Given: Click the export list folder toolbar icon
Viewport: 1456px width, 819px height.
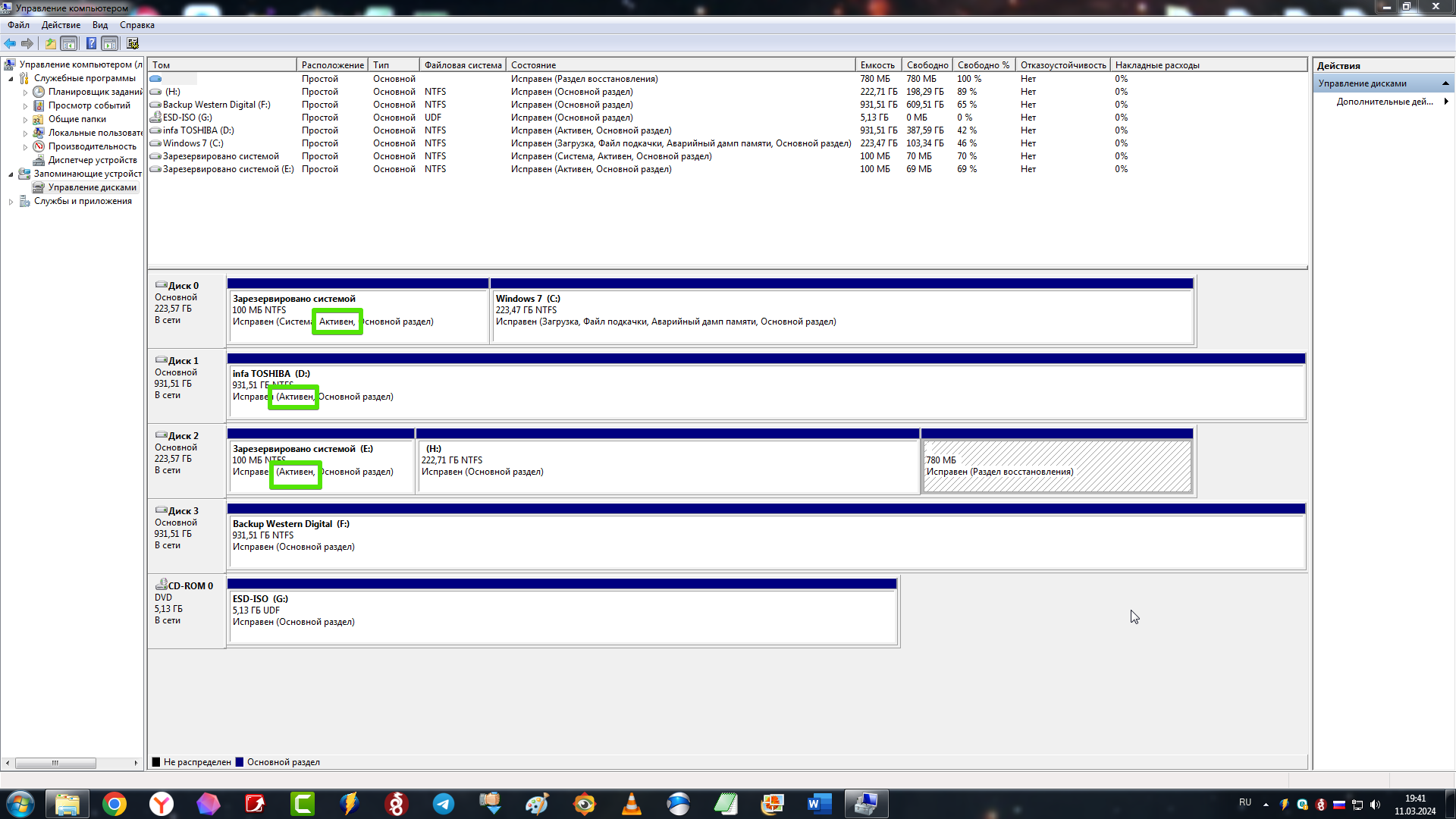Looking at the screenshot, I should point(50,43).
